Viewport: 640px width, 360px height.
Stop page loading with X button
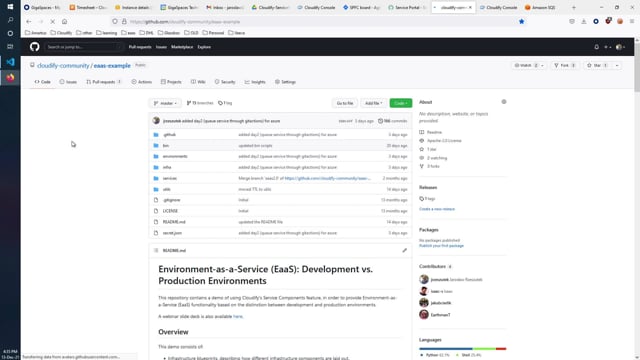point(53,22)
